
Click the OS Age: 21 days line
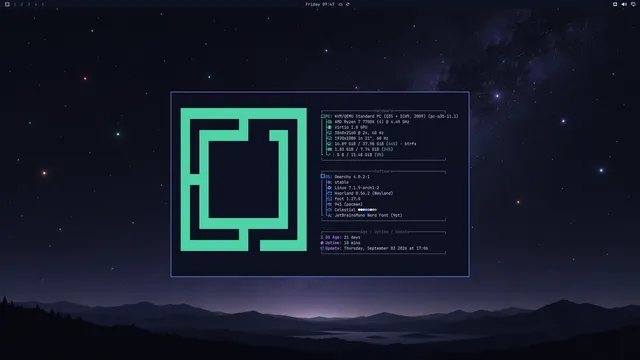(x=340, y=237)
